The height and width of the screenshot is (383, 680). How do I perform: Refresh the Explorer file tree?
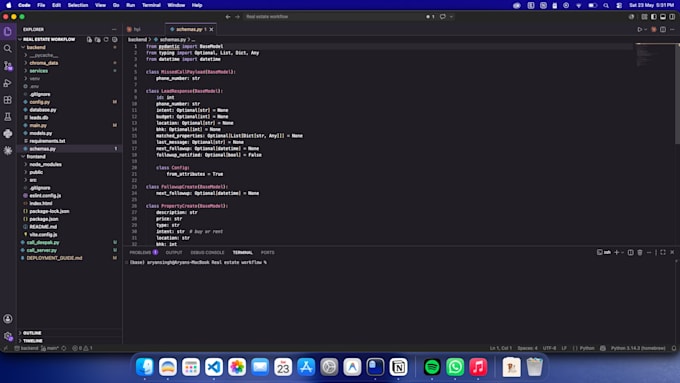coord(106,39)
